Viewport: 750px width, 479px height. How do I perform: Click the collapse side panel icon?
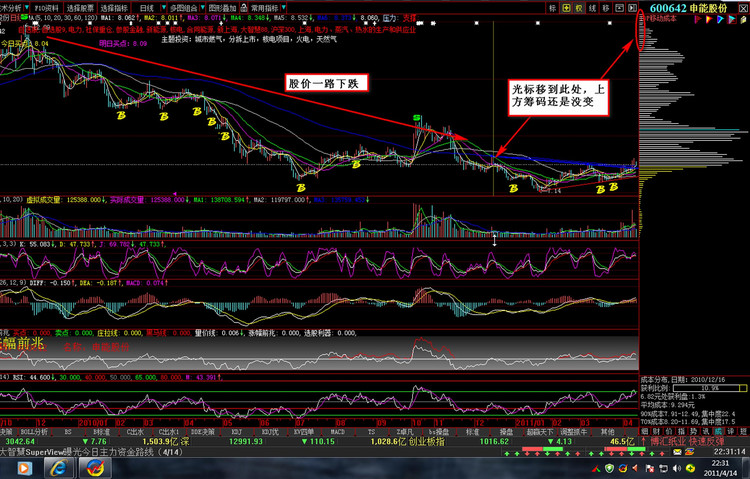pyautogui.click(x=632, y=8)
